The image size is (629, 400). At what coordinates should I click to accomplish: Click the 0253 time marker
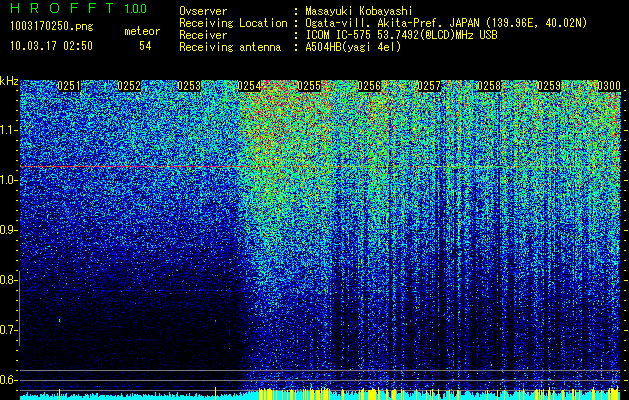(189, 86)
